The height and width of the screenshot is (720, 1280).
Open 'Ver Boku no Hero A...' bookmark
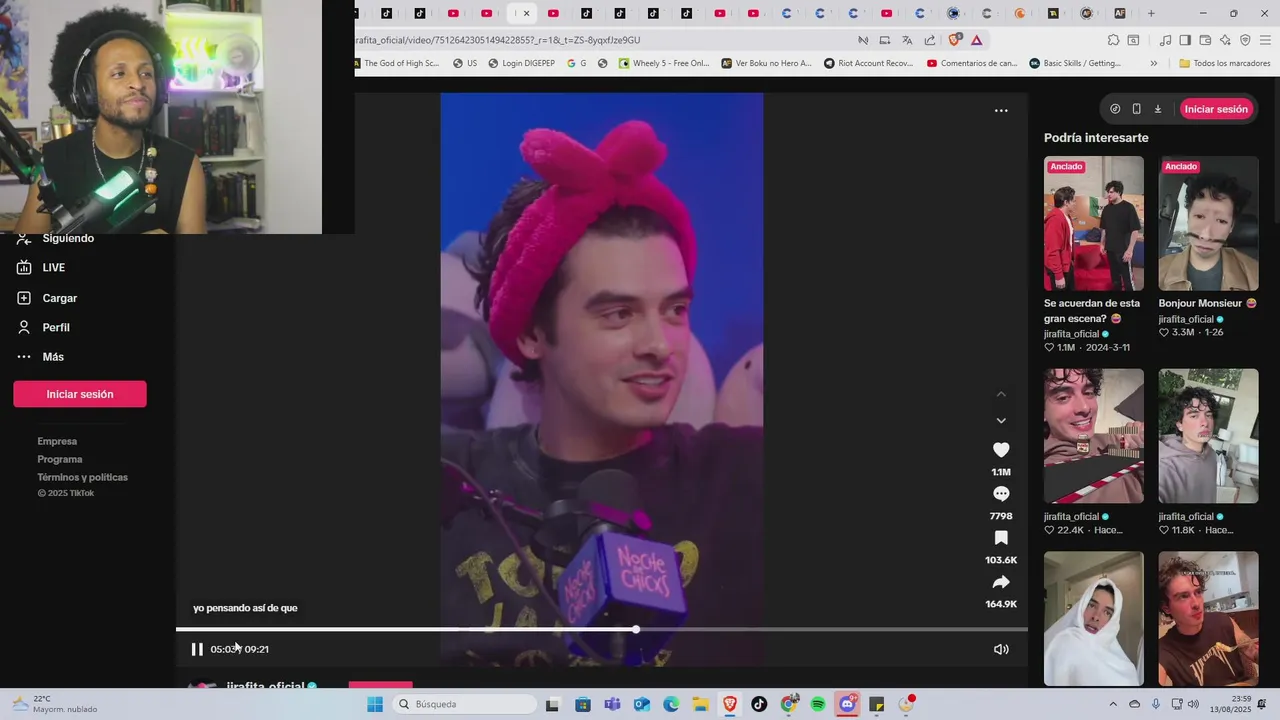point(768,63)
